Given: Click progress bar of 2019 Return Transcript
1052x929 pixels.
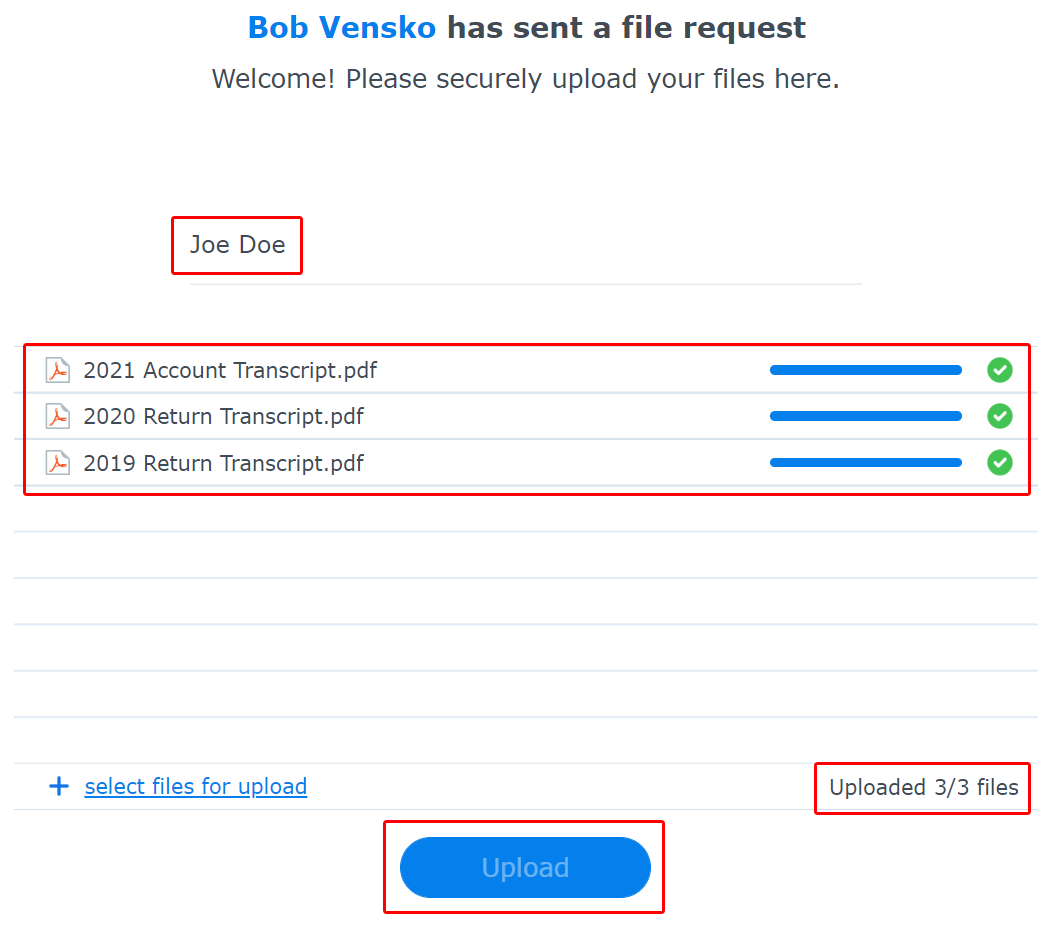Looking at the screenshot, I should pyautogui.click(x=865, y=463).
